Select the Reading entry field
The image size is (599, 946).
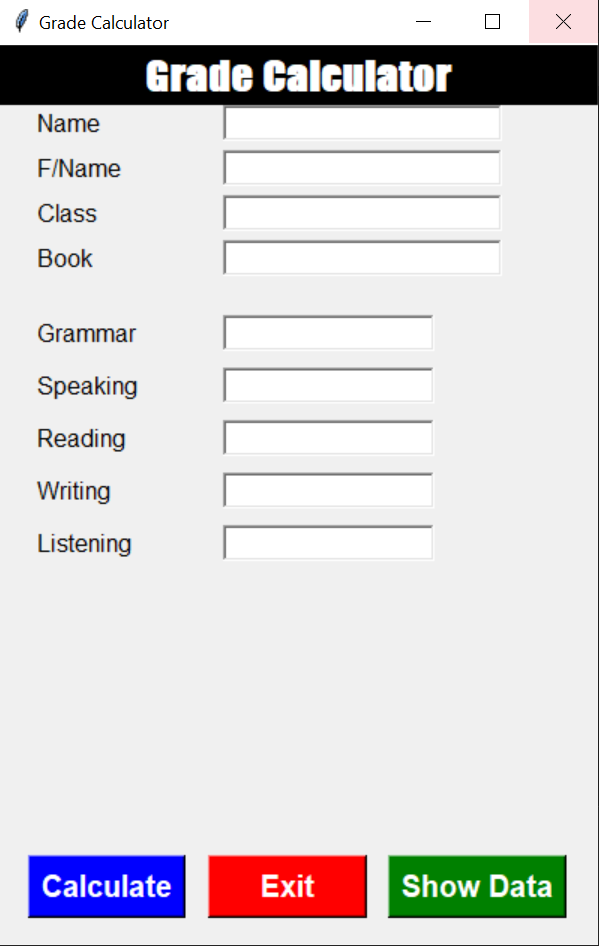[327, 437]
